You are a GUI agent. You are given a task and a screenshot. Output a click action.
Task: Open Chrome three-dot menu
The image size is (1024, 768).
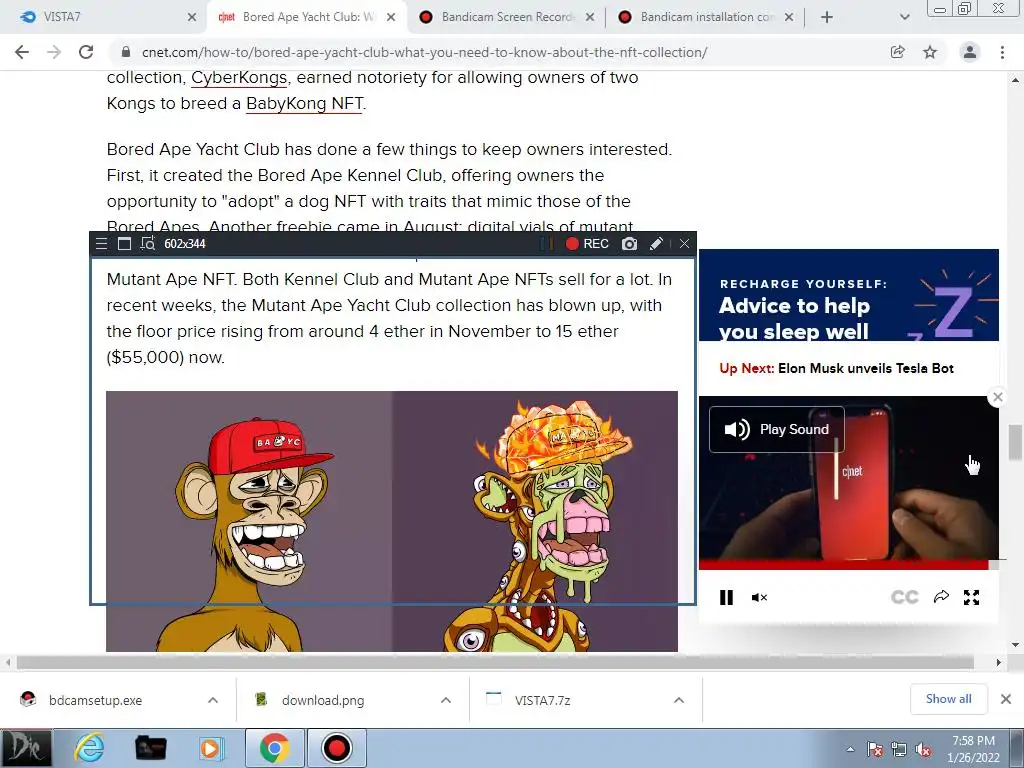pyautogui.click(x=1002, y=52)
